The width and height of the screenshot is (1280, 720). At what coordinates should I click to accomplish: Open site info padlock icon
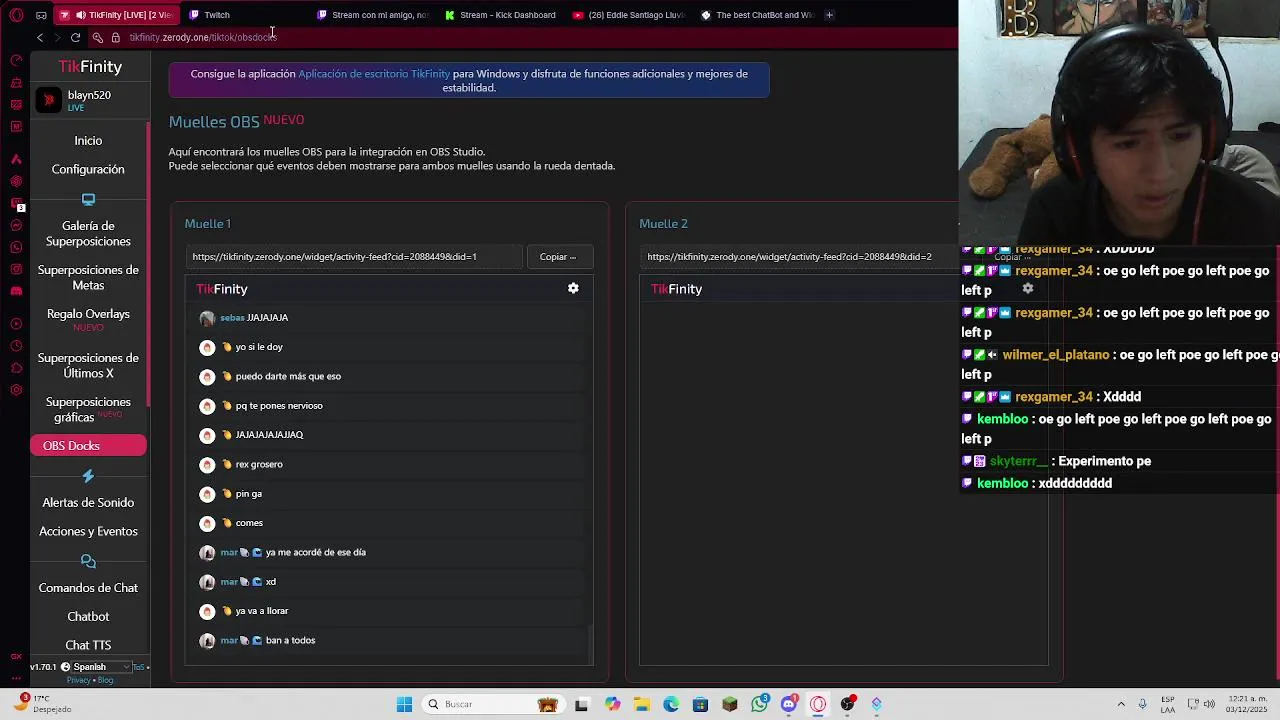pyautogui.click(x=115, y=37)
